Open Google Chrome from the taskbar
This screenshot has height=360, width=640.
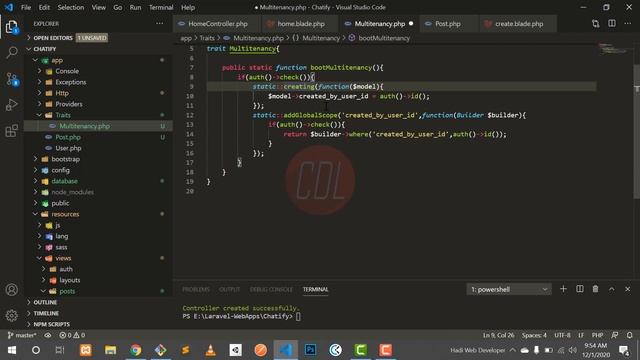click(136, 350)
